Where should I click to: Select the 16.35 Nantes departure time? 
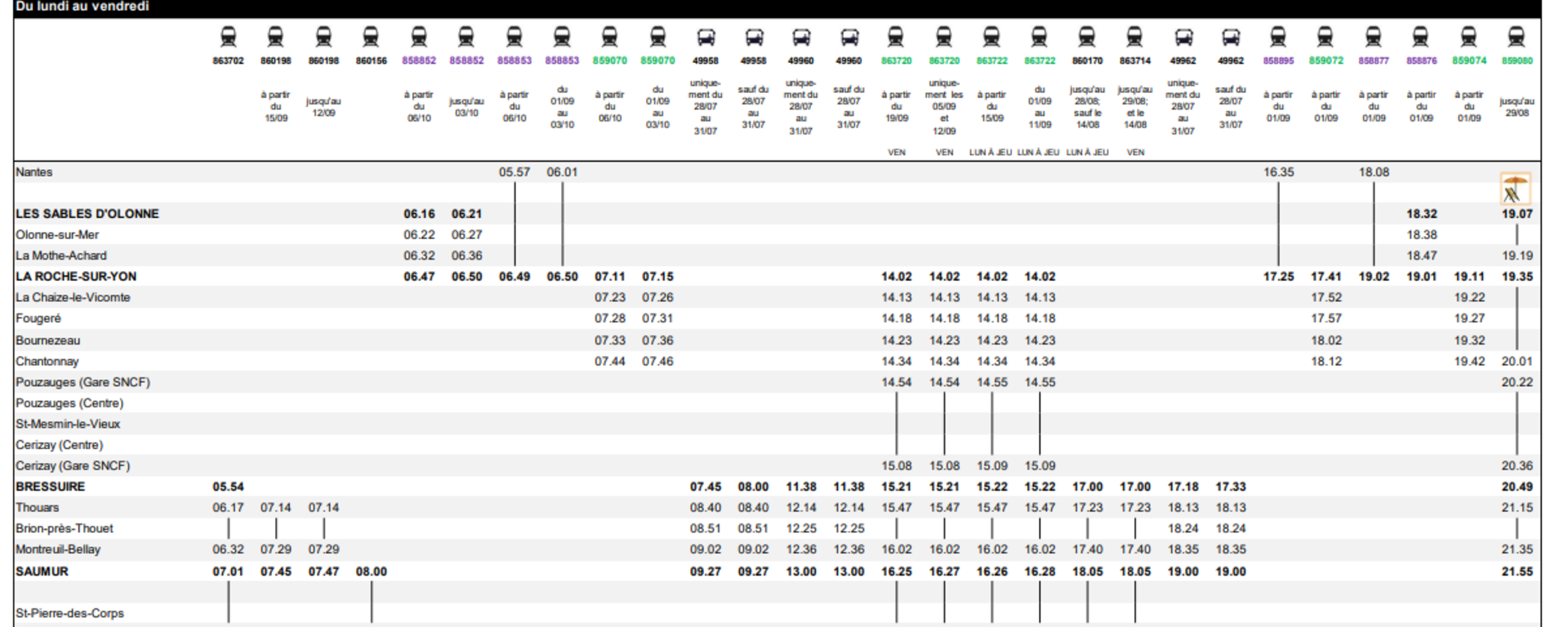(1278, 172)
